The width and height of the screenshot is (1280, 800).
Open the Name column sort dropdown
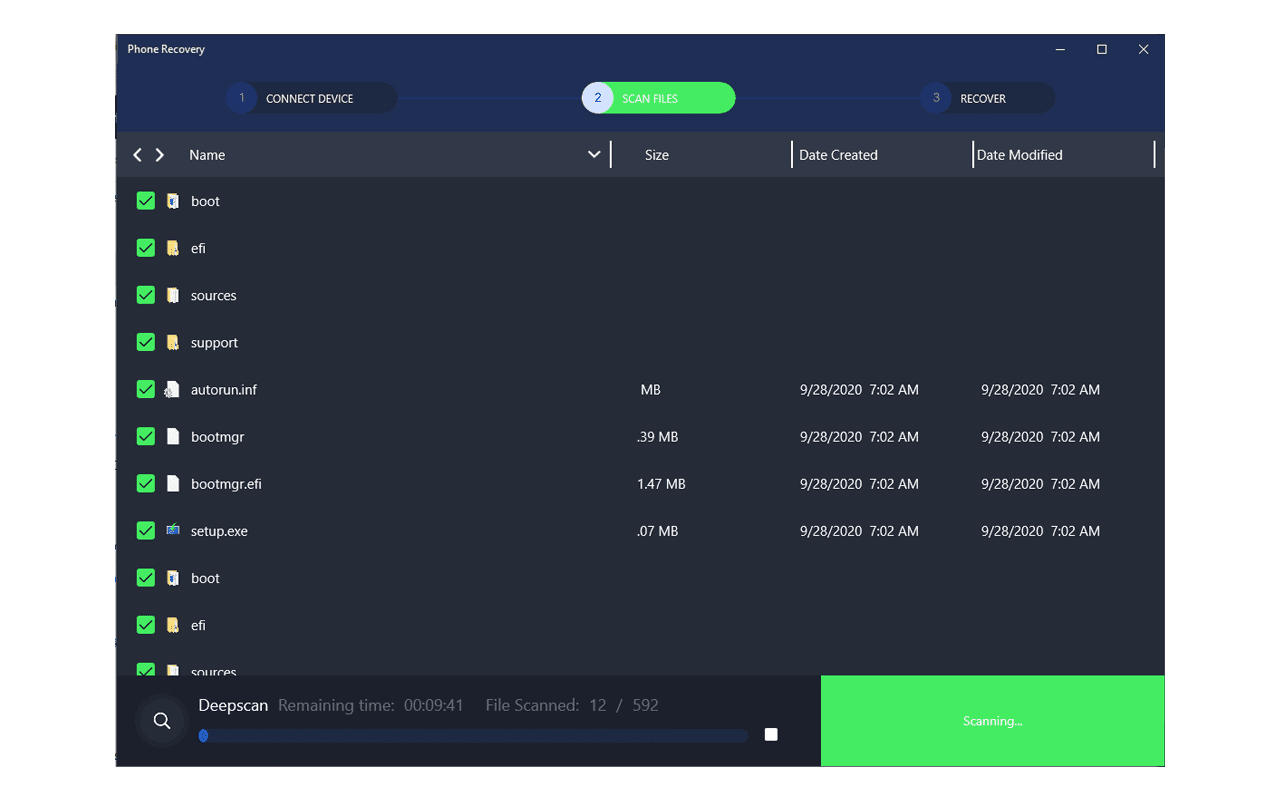pyautogui.click(x=594, y=154)
